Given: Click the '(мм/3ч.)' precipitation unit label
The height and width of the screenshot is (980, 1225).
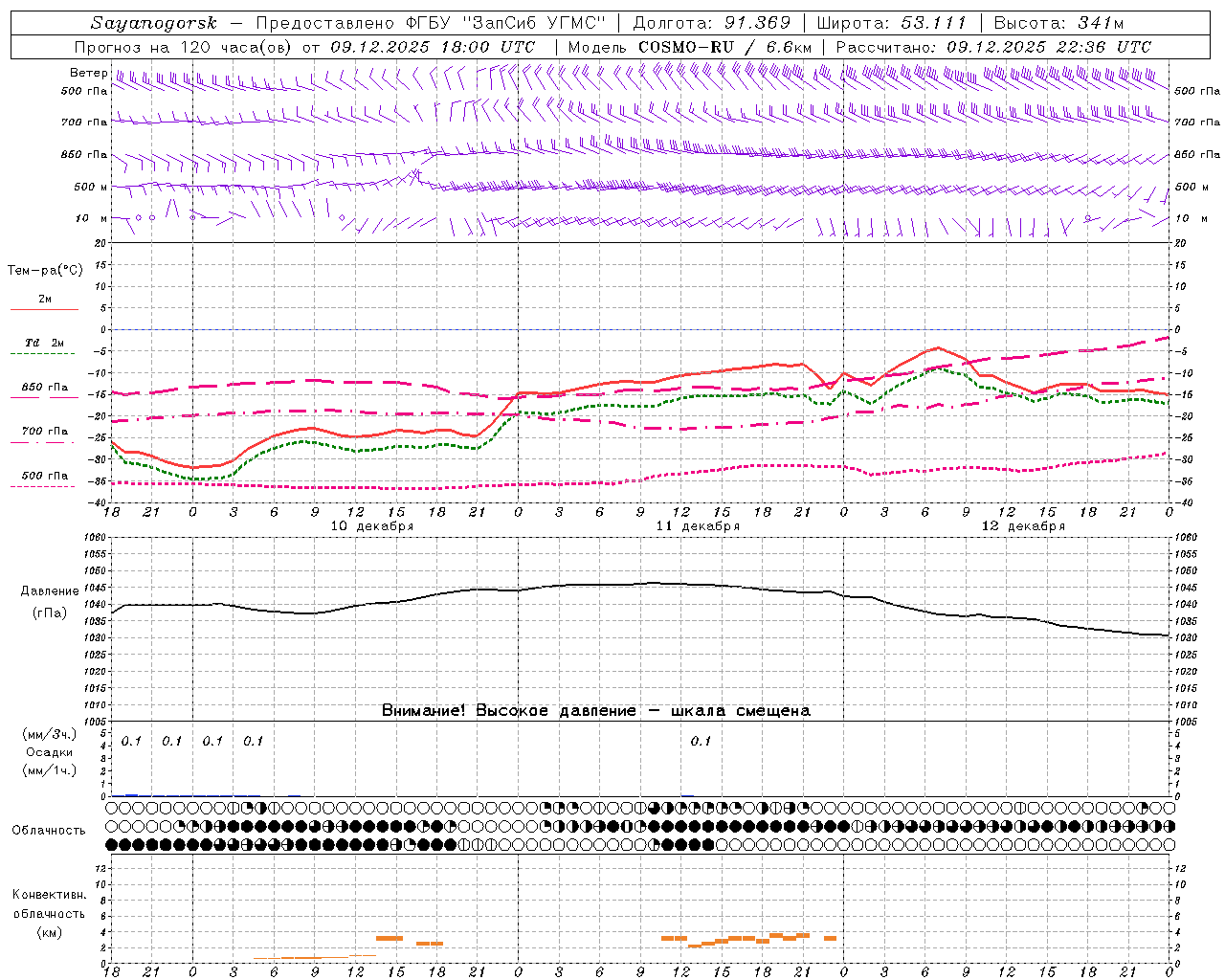Looking at the screenshot, I should [50, 735].
